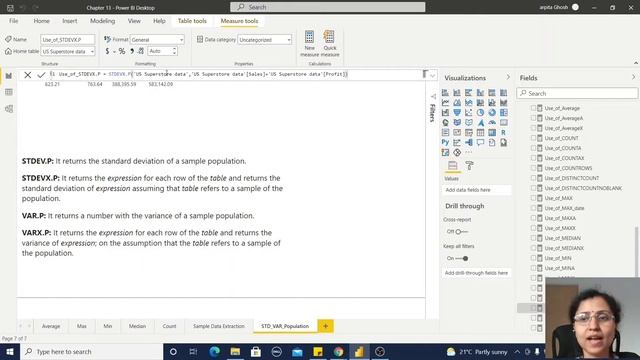Select the Pie chart visual
640x360 pixels.
click(x=480, y=113)
